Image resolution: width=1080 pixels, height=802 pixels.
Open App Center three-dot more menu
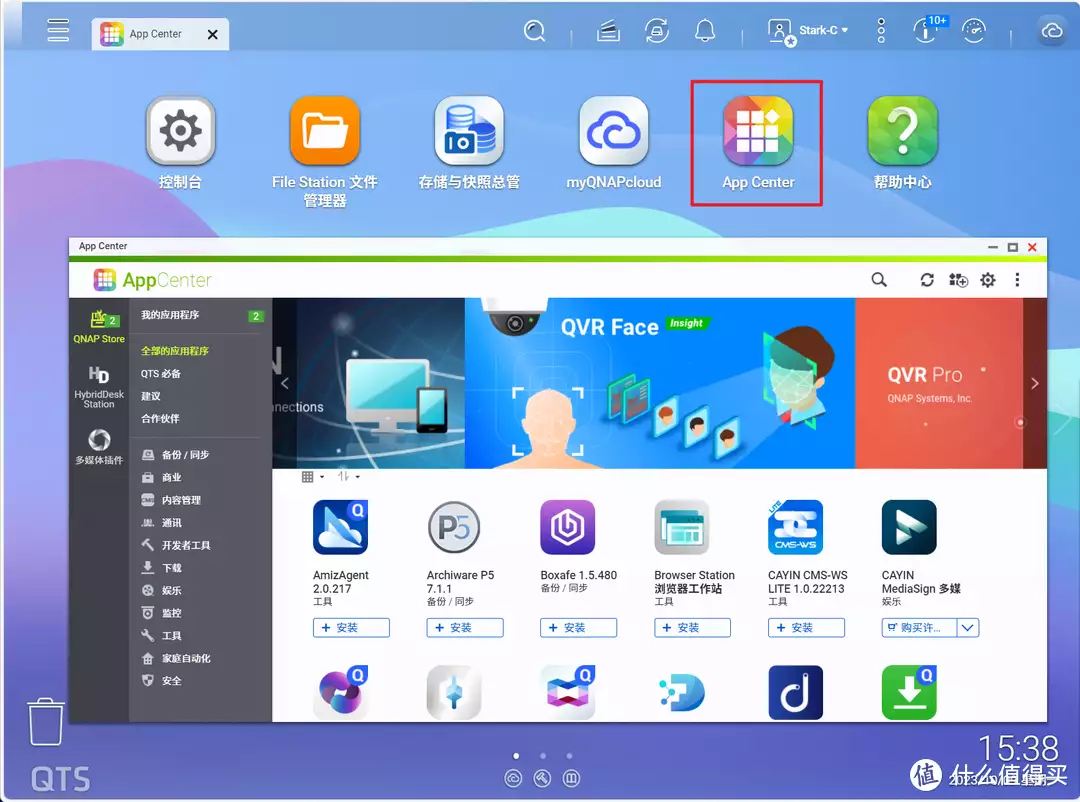coord(1017,280)
